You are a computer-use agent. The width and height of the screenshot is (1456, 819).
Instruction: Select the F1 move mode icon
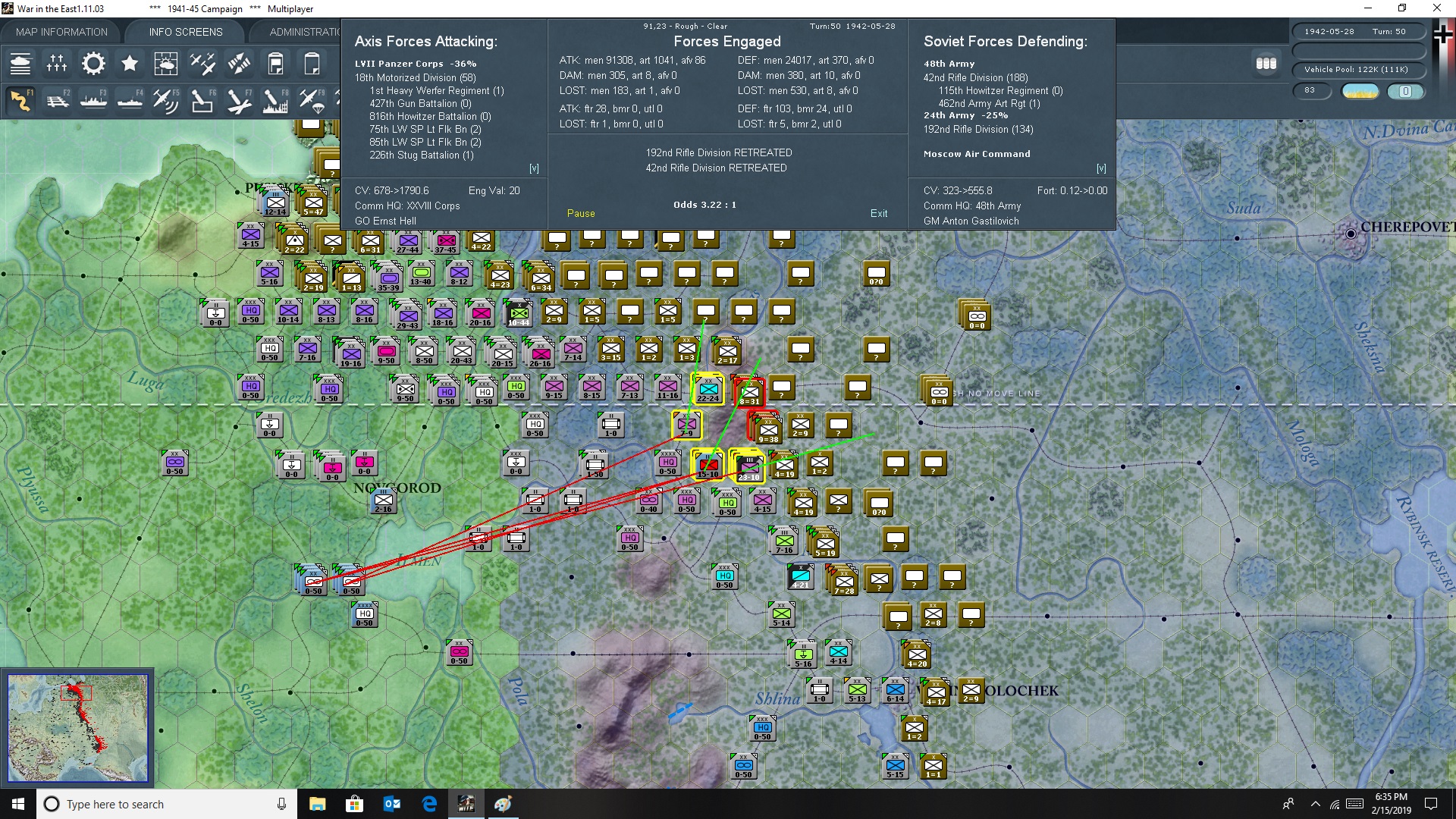[20, 100]
